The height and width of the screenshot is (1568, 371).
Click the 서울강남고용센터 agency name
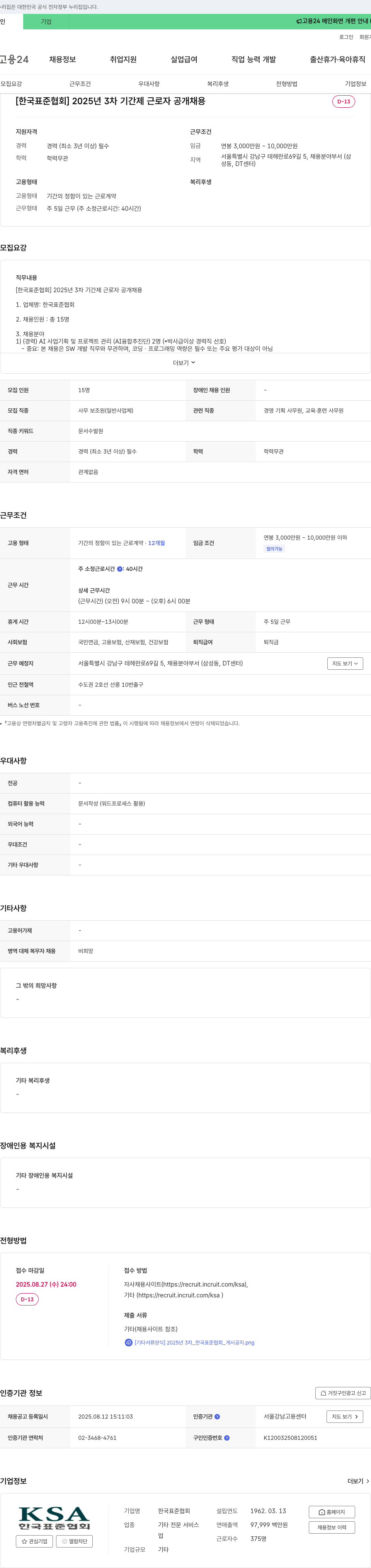coord(285,1416)
